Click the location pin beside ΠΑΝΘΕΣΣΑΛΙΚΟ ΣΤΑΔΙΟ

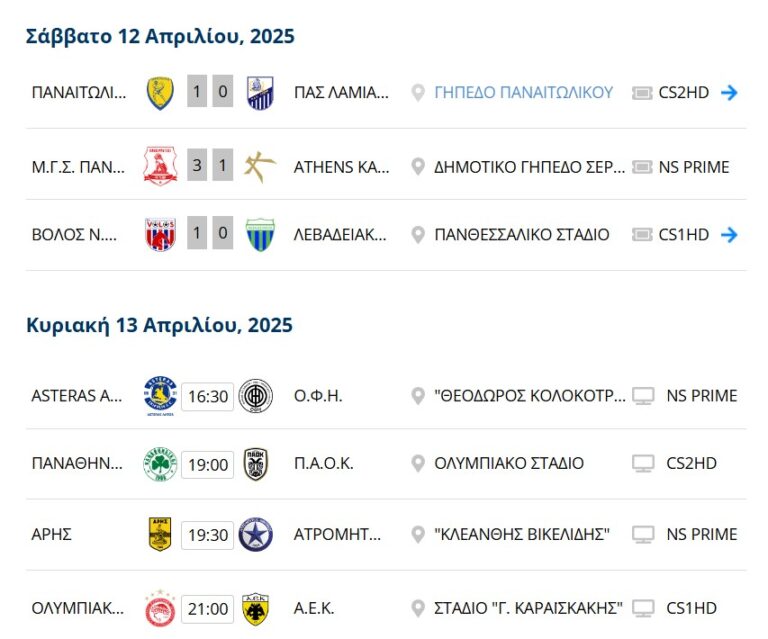[418, 235]
